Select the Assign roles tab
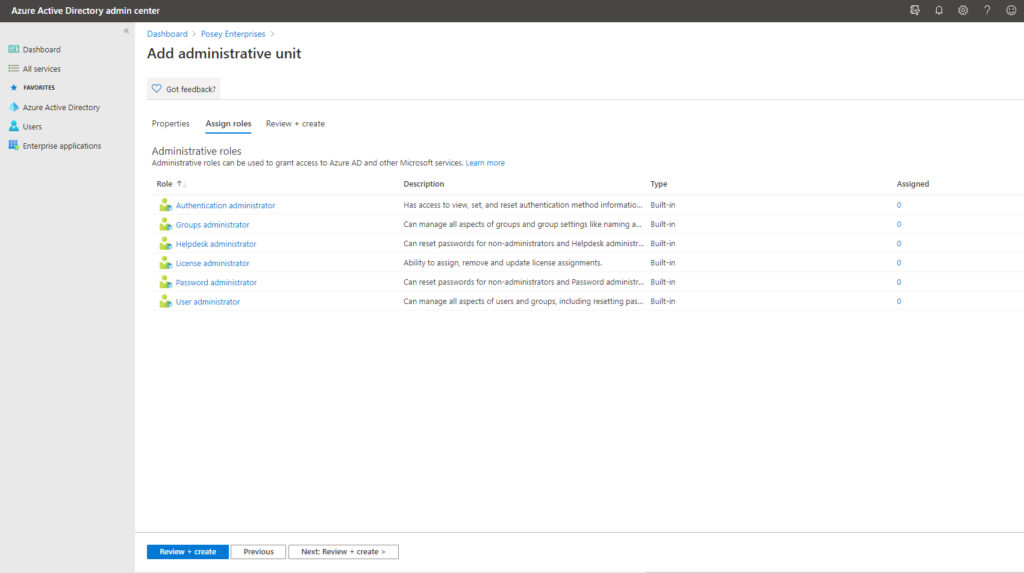 tap(228, 123)
